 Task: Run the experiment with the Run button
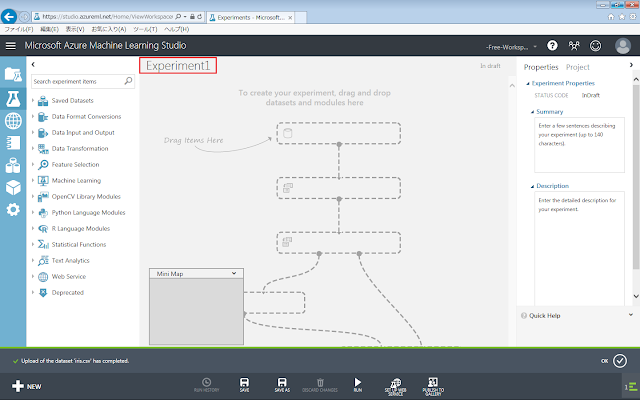(x=358, y=384)
